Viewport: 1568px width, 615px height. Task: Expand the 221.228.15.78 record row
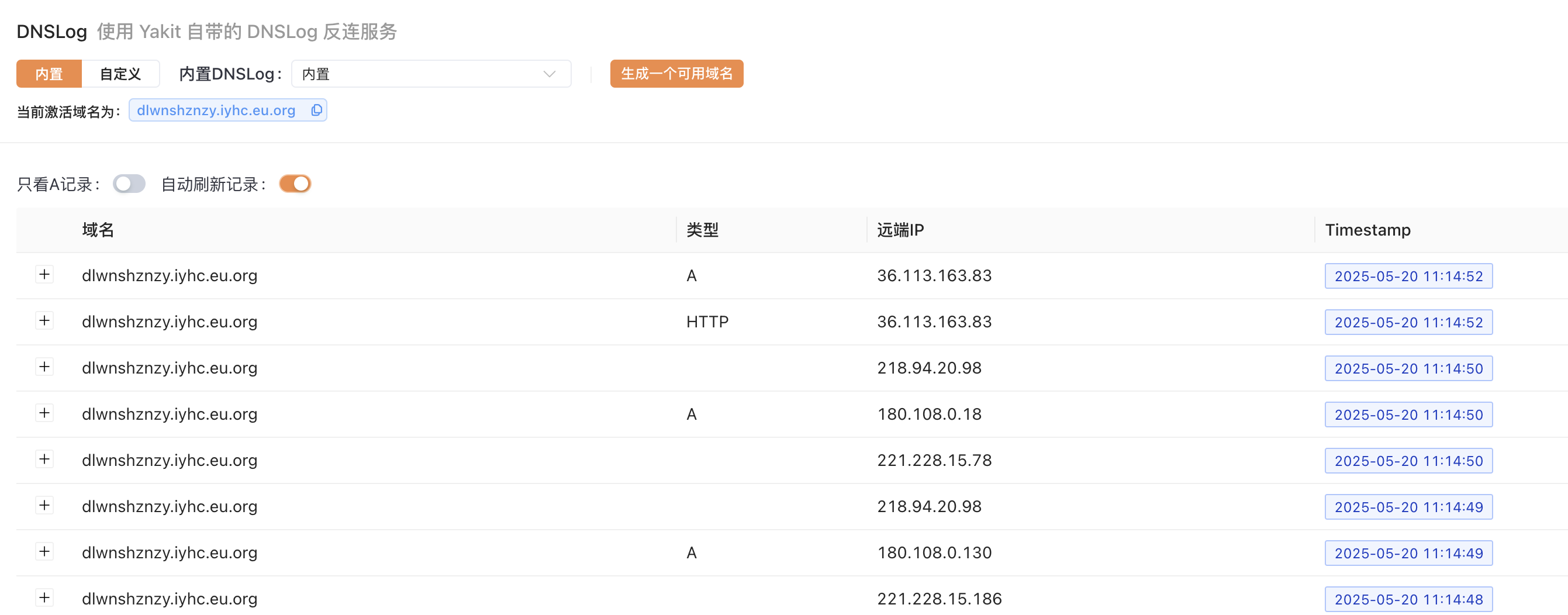tap(44, 459)
